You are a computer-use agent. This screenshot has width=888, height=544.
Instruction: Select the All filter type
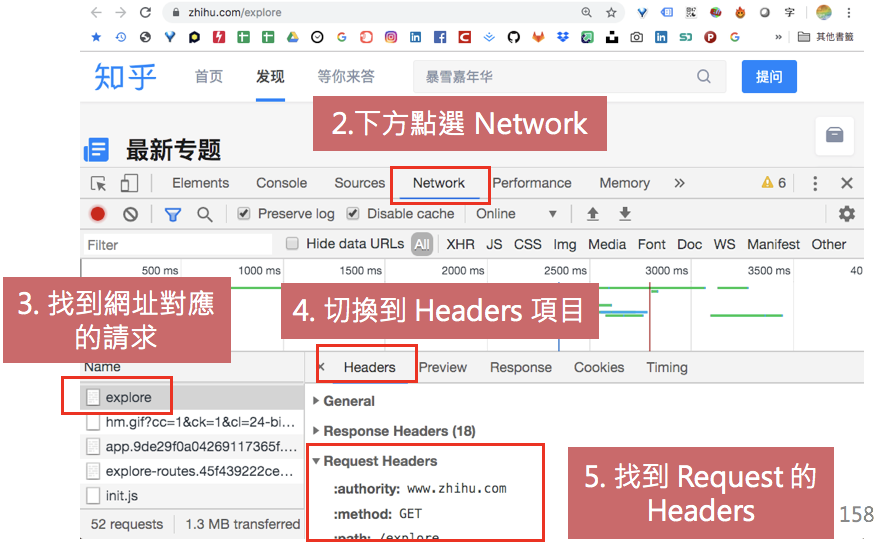pyautogui.click(x=422, y=245)
